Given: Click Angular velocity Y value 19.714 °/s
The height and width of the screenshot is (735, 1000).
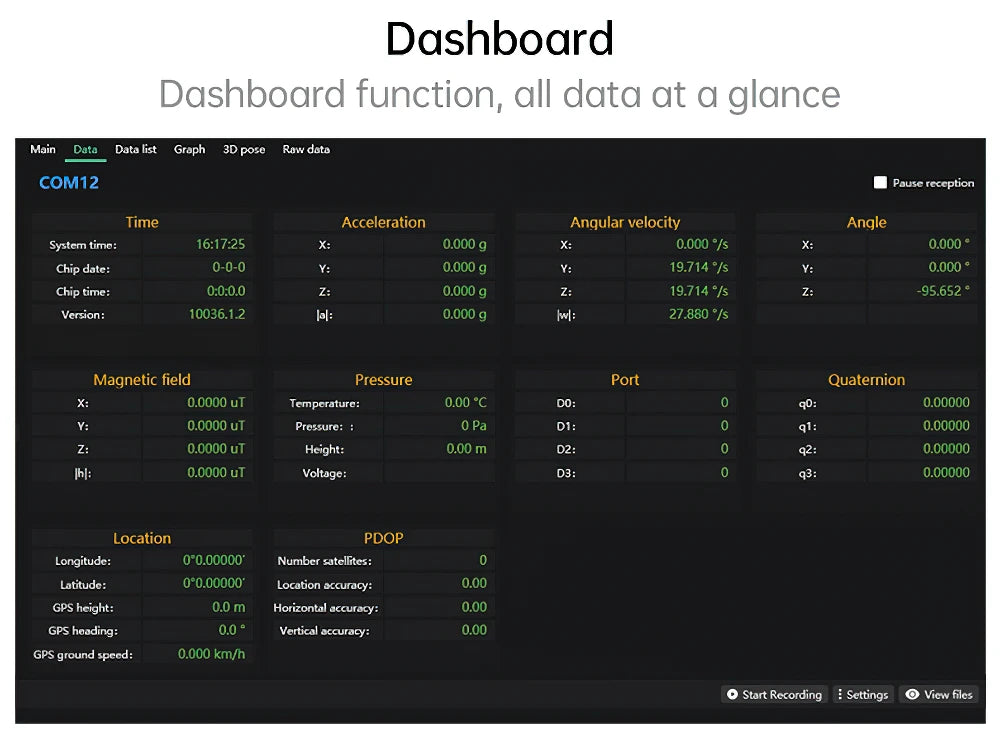Looking at the screenshot, I should click(x=698, y=267).
